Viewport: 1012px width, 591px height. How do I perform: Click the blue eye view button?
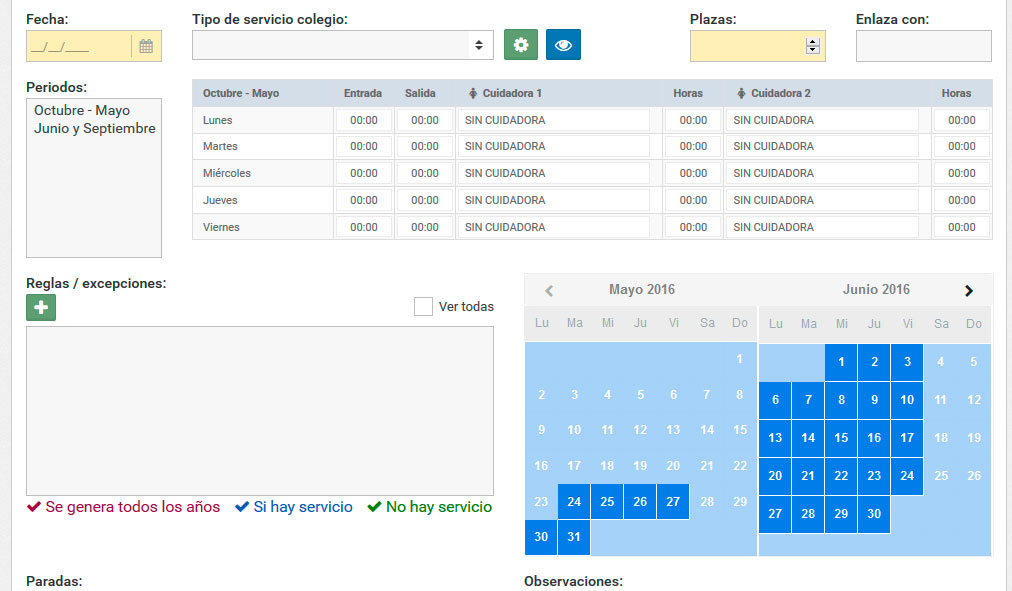point(563,45)
